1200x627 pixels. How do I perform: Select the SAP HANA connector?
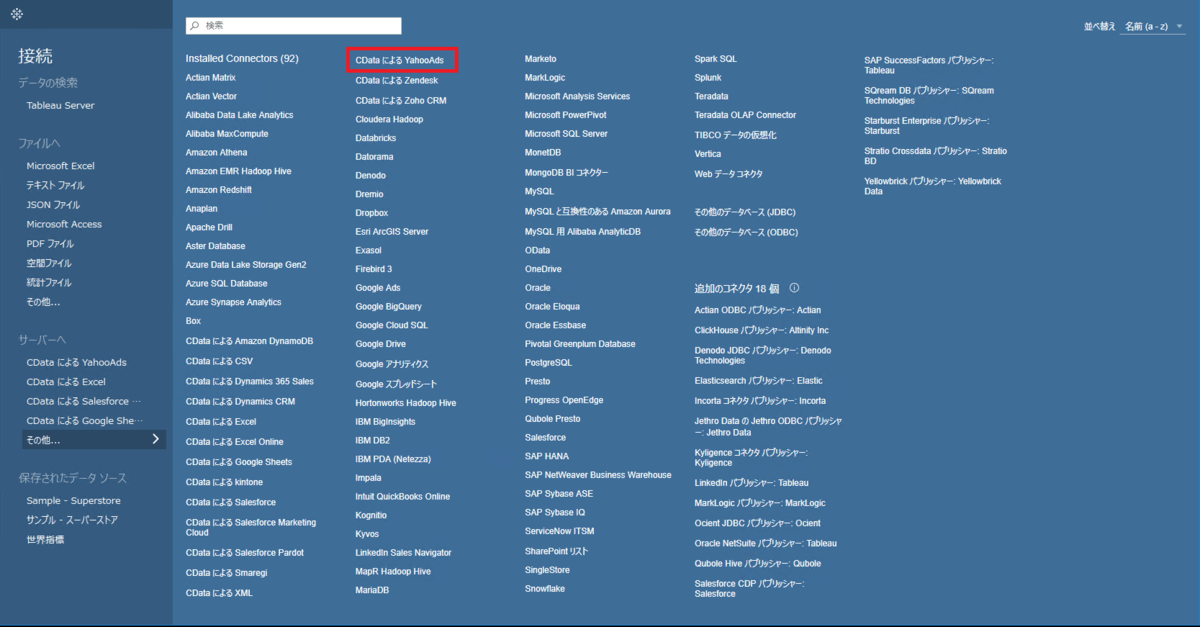(x=547, y=456)
